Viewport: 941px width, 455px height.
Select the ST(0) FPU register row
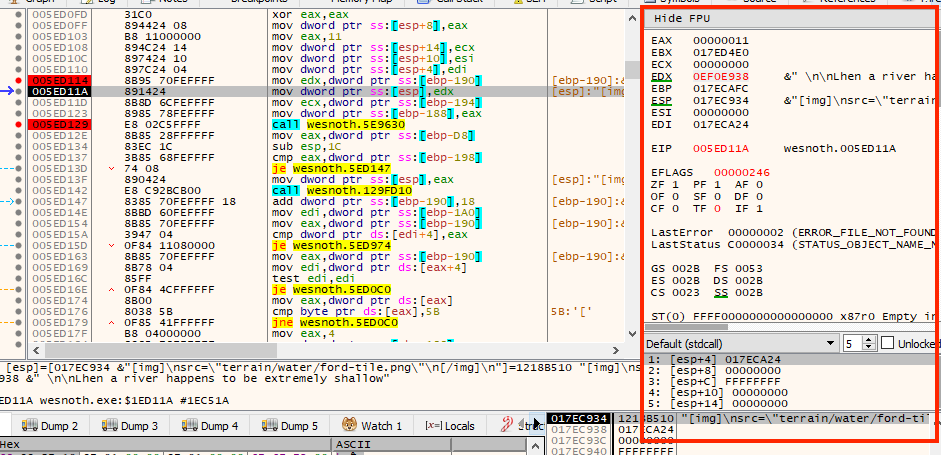pos(794,316)
